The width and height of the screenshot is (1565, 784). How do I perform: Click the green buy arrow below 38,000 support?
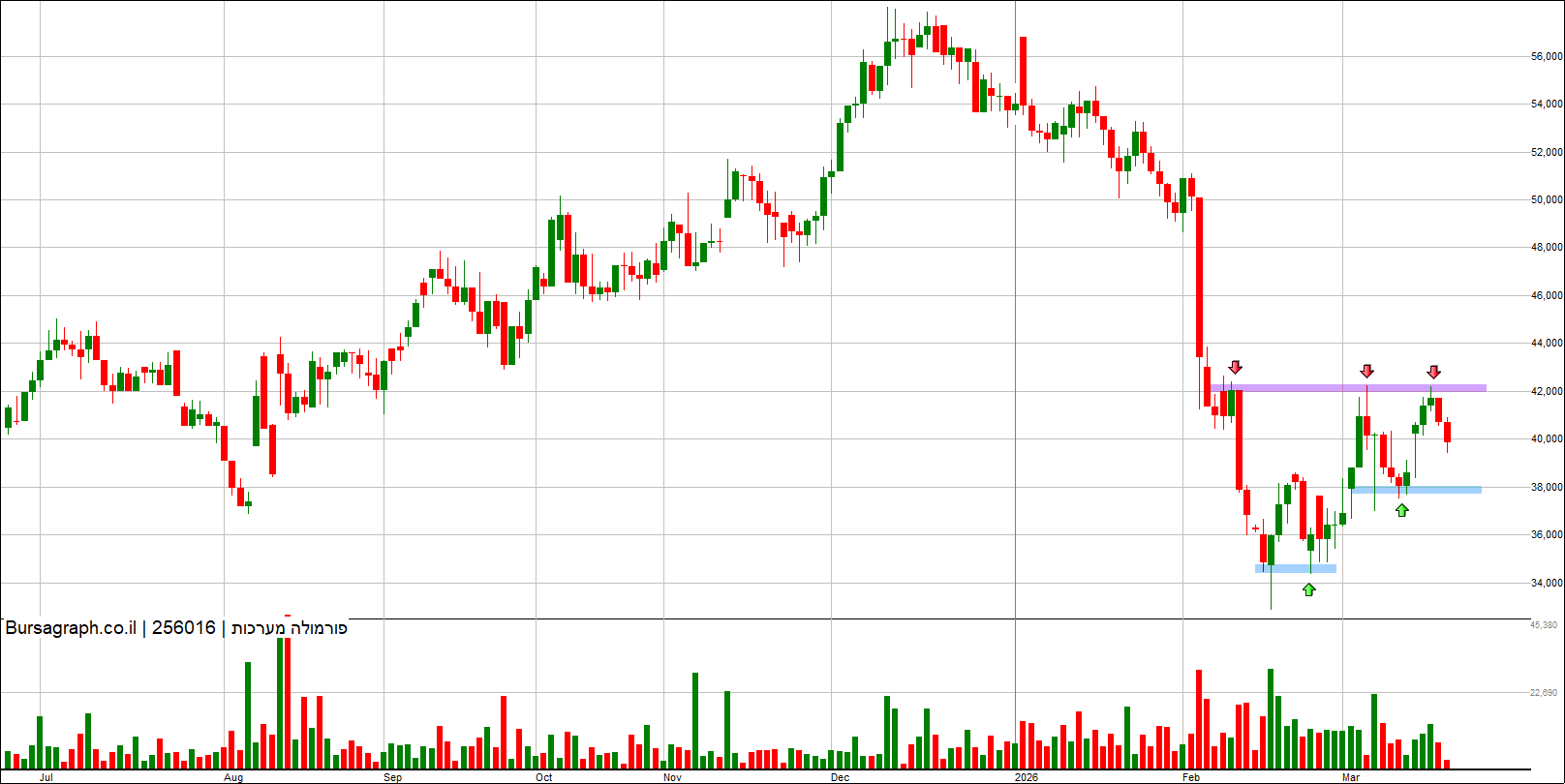pos(1401,509)
